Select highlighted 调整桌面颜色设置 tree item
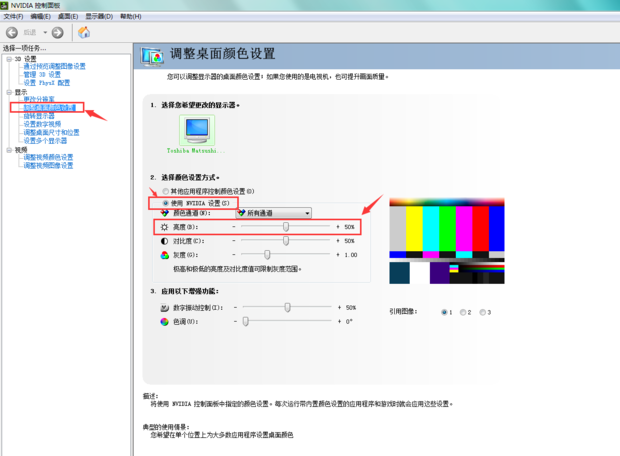 click(x=49, y=108)
